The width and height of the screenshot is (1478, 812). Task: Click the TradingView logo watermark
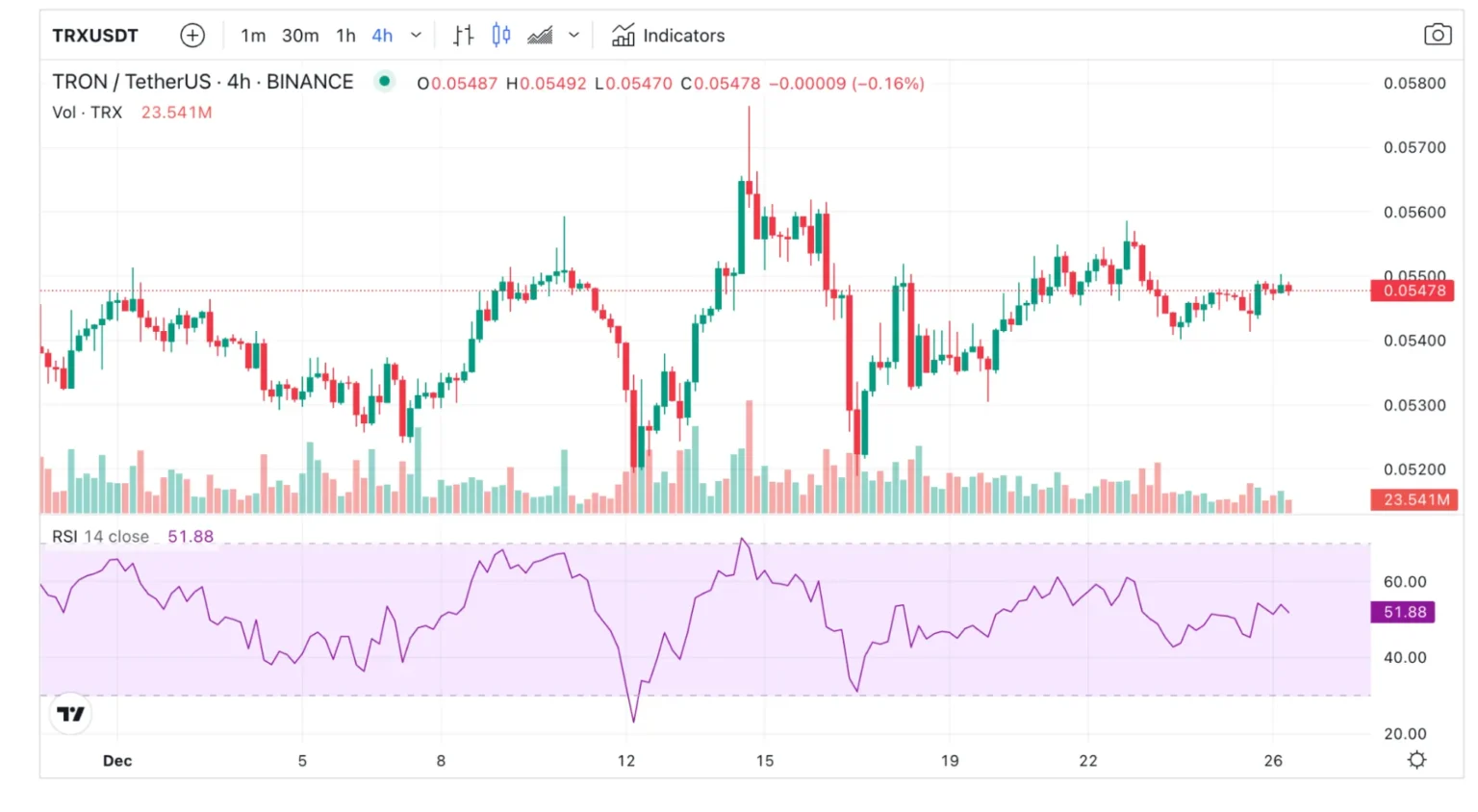(x=70, y=714)
